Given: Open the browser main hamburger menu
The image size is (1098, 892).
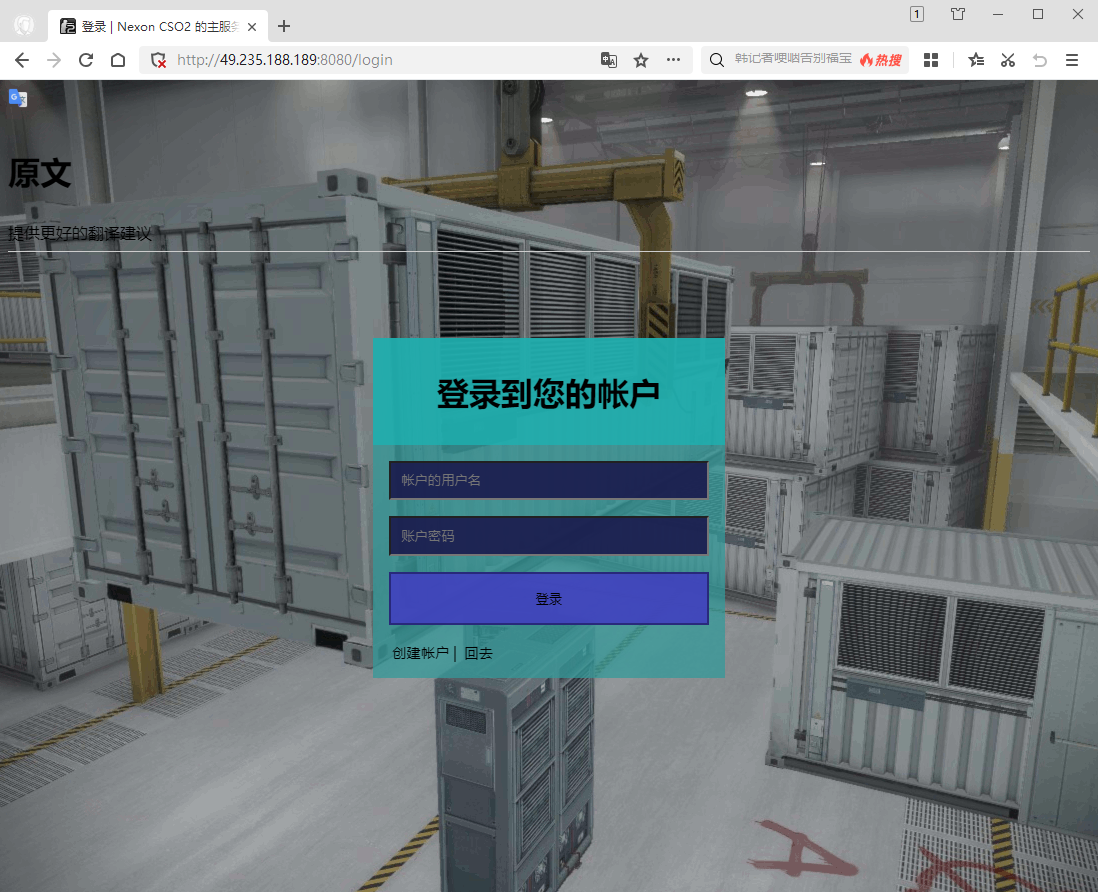Looking at the screenshot, I should 1071,60.
